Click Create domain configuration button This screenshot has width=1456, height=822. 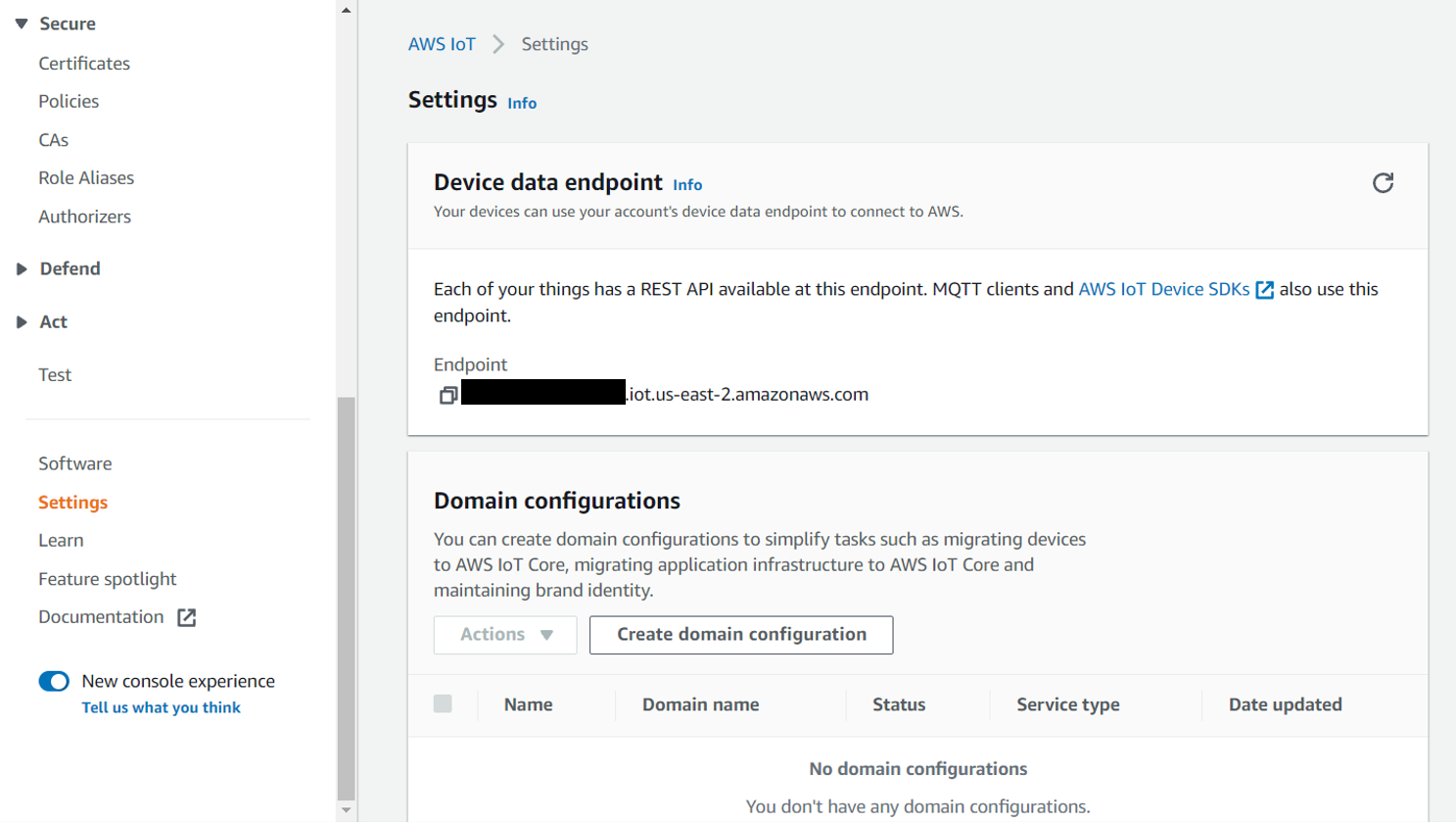(741, 635)
